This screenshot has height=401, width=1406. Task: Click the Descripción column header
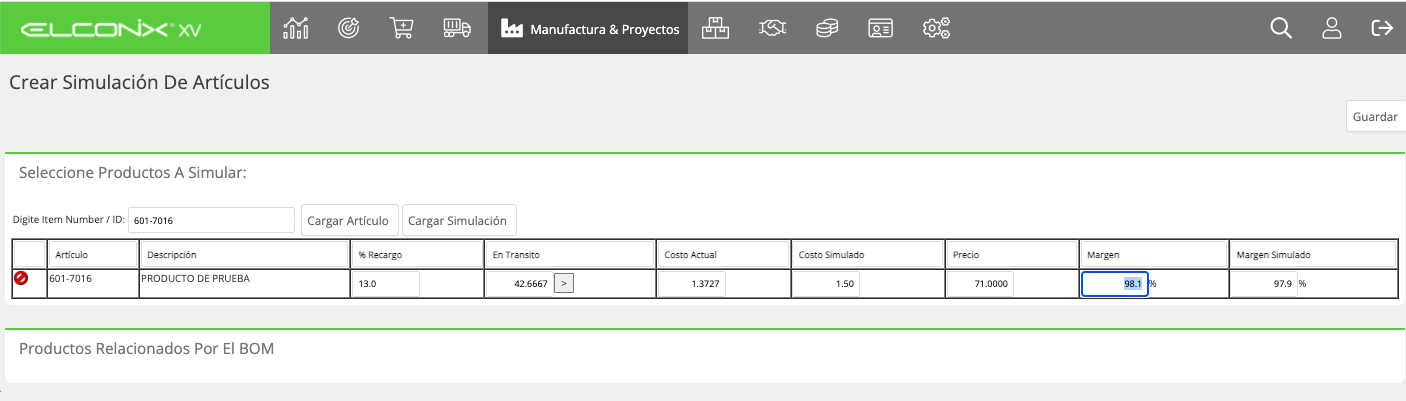pos(244,254)
